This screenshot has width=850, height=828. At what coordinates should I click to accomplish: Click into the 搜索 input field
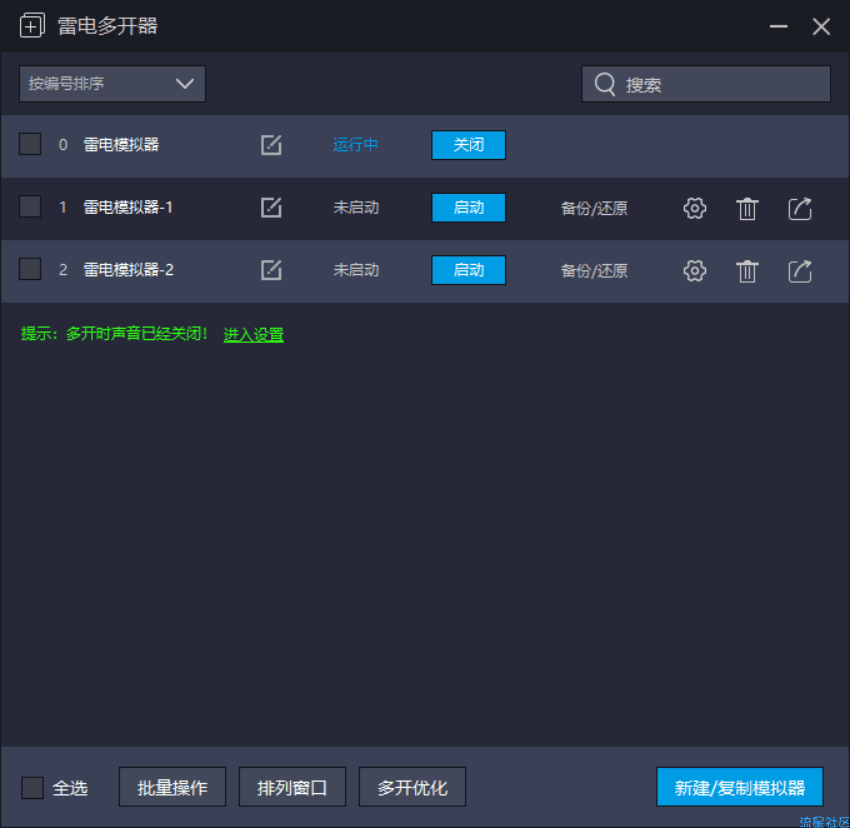coord(706,84)
